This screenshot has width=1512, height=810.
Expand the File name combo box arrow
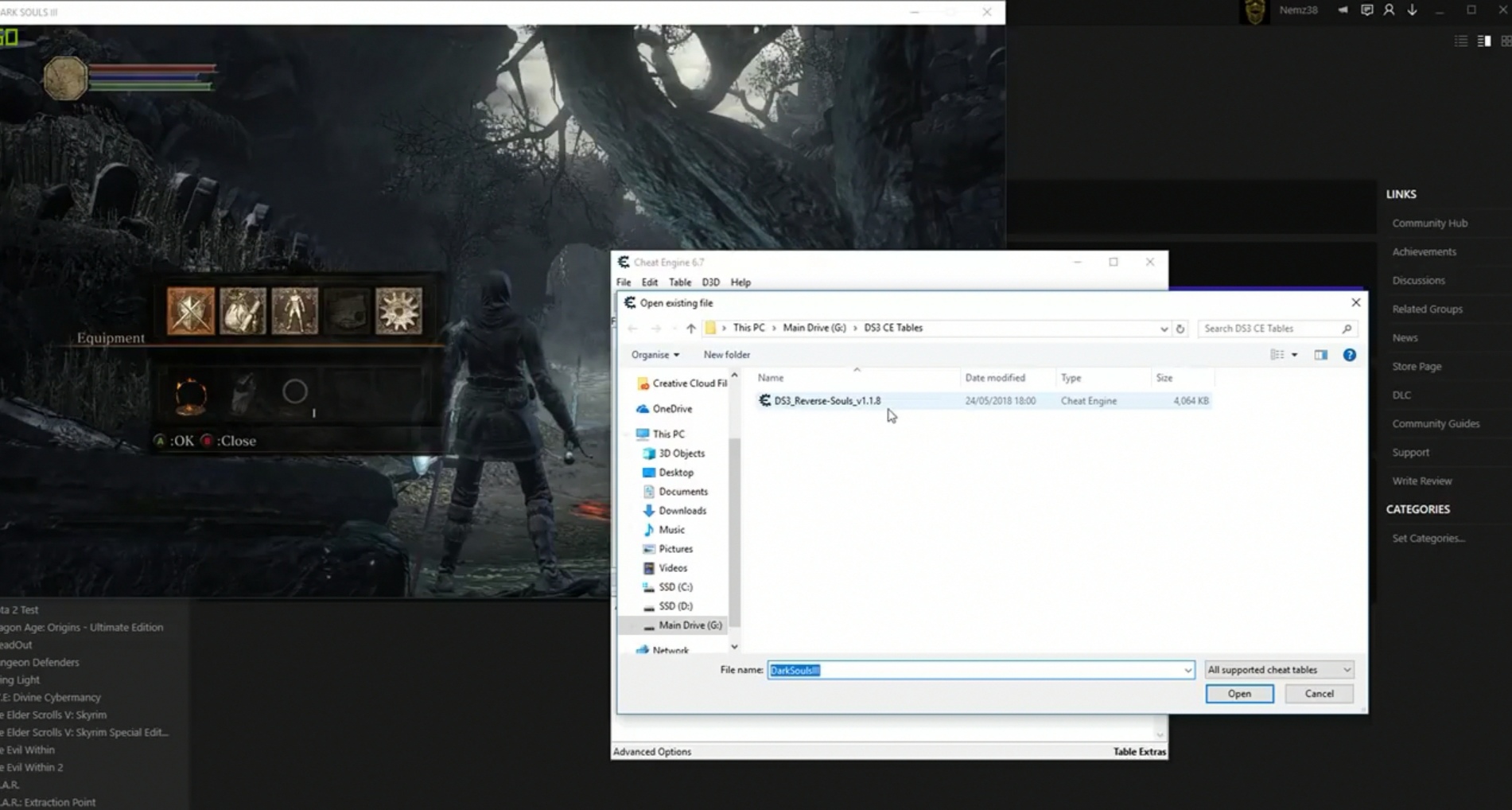click(1187, 670)
